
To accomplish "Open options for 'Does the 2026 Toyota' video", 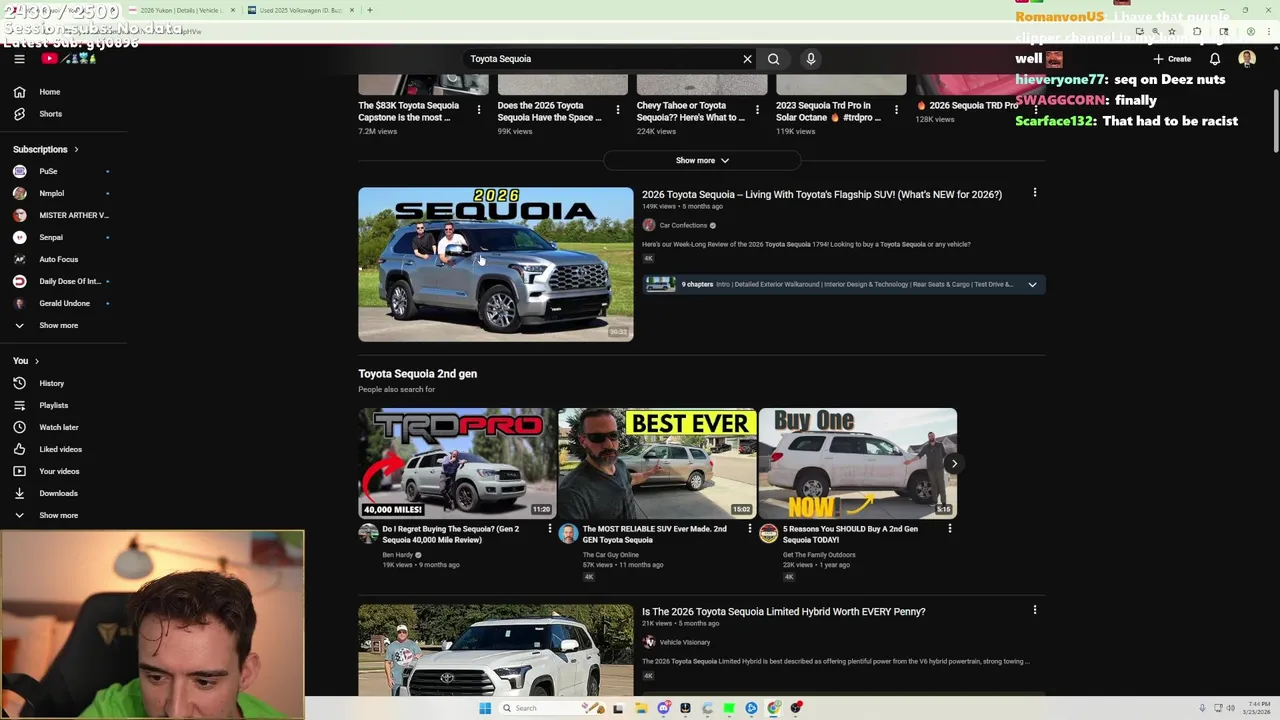I will coord(617,110).
